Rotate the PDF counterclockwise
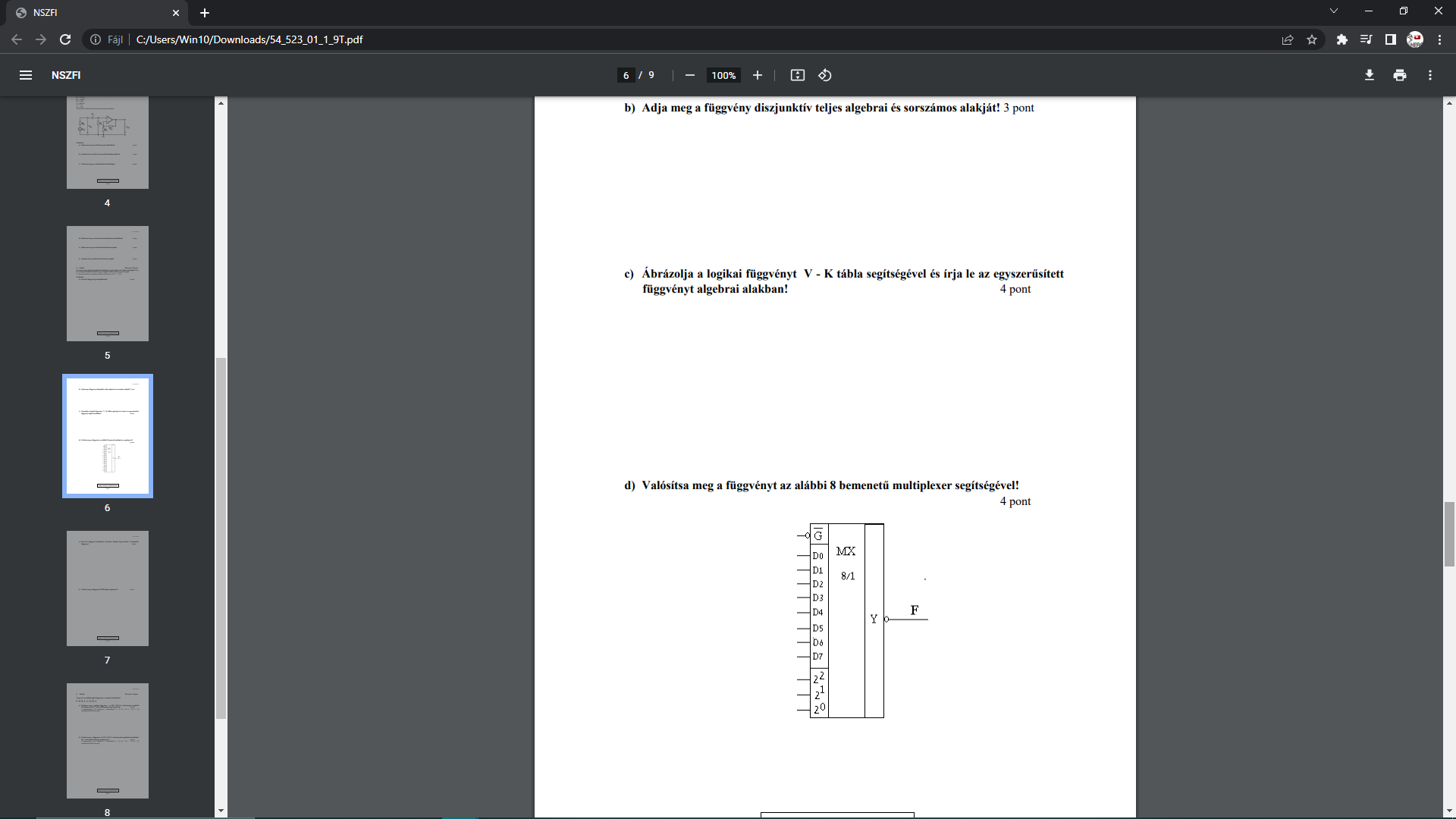This screenshot has height=819, width=1456. pyautogui.click(x=825, y=75)
